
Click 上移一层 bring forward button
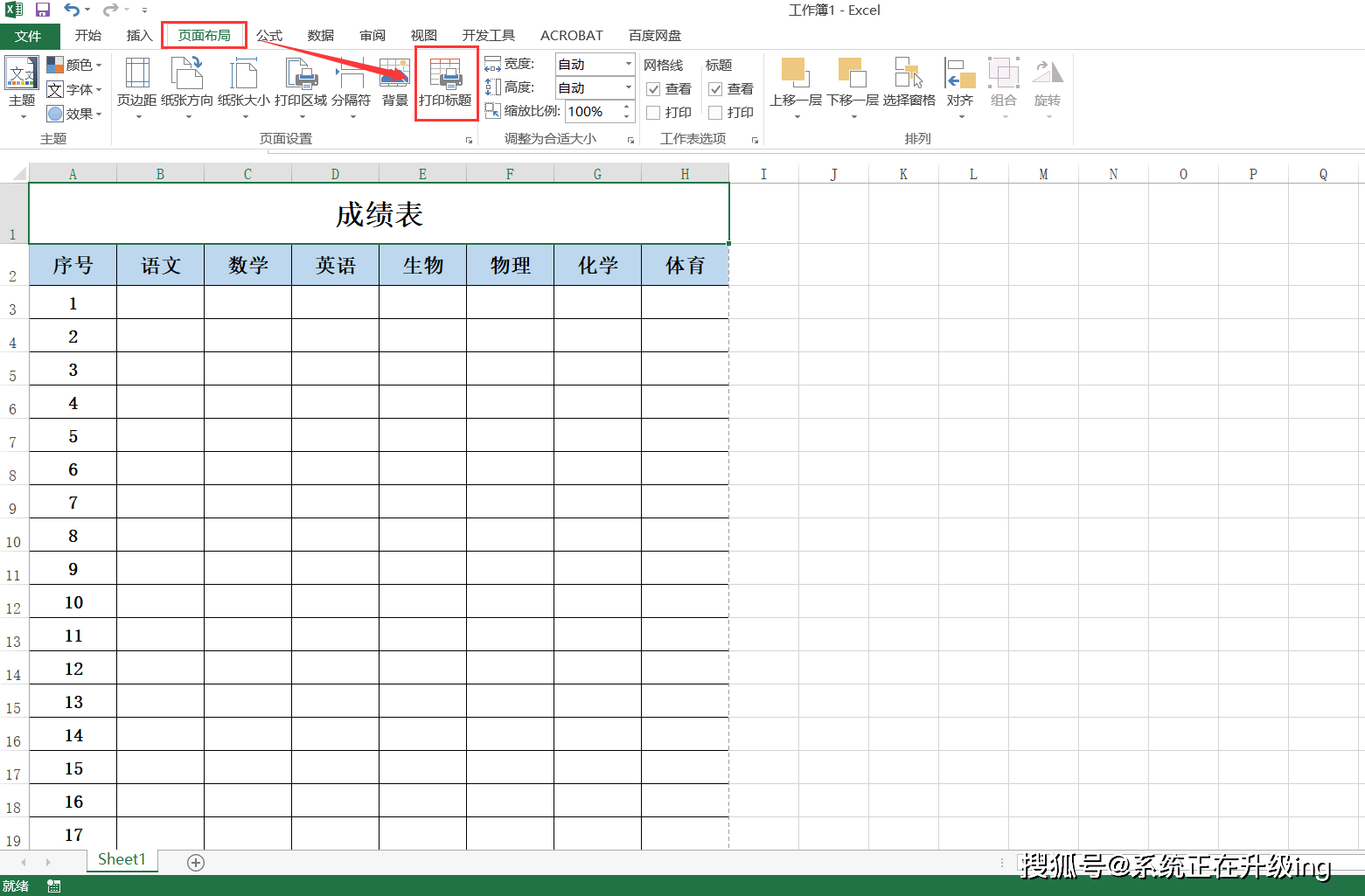(x=796, y=87)
